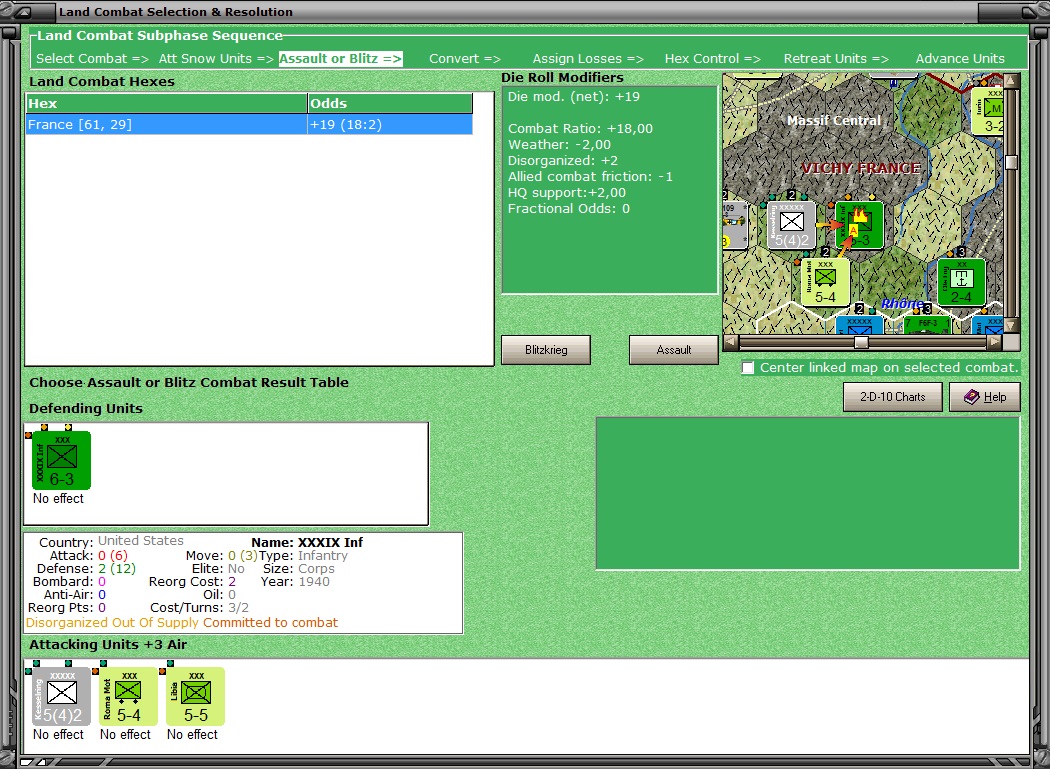Click the map scroll left arrow
This screenshot has width=1050, height=769.
pyautogui.click(x=731, y=342)
